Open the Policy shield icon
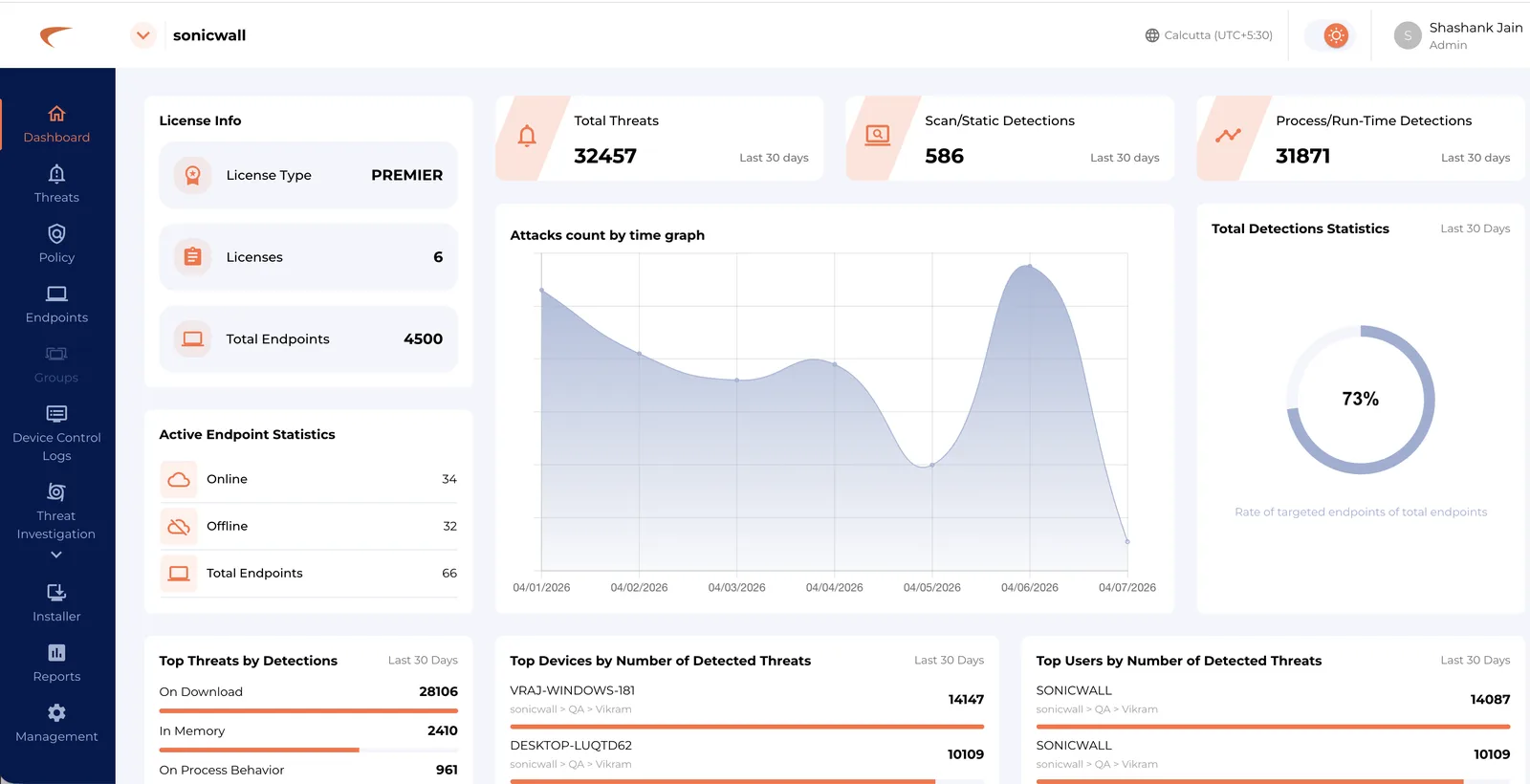Screen dimensions: 1530x784 [x=56, y=234]
